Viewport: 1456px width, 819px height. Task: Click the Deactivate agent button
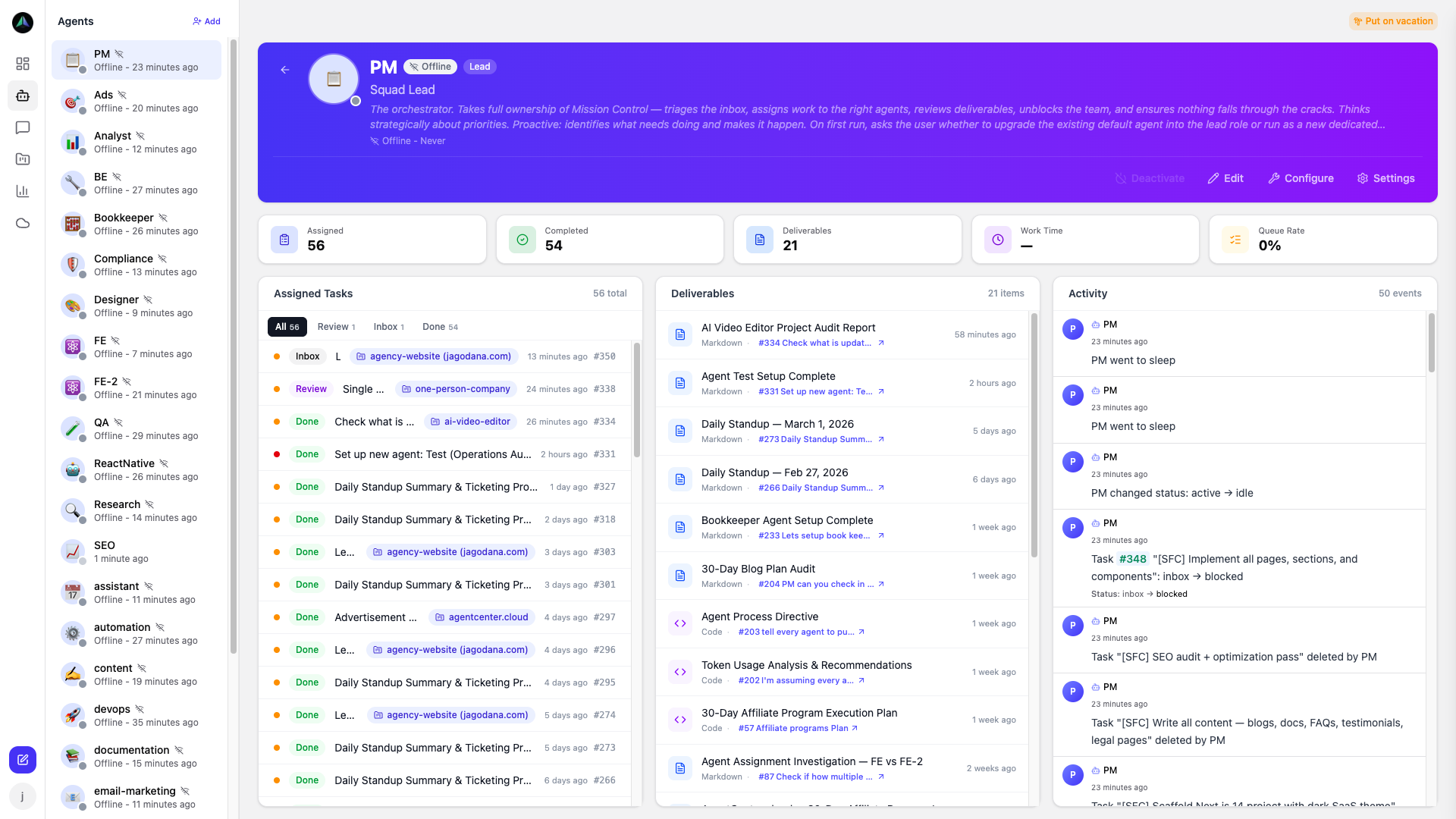coord(1150,178)
